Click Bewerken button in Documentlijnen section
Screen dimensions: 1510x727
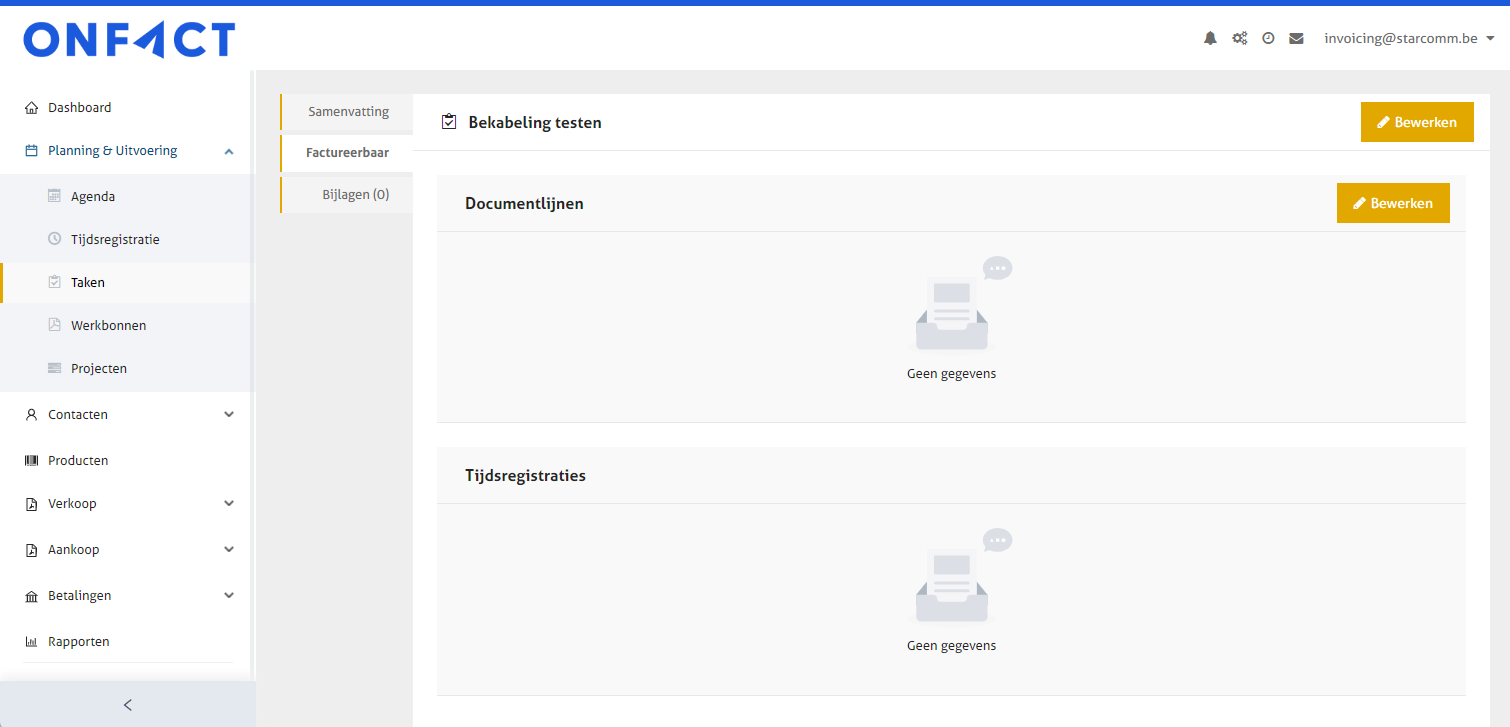(1392, 203)
